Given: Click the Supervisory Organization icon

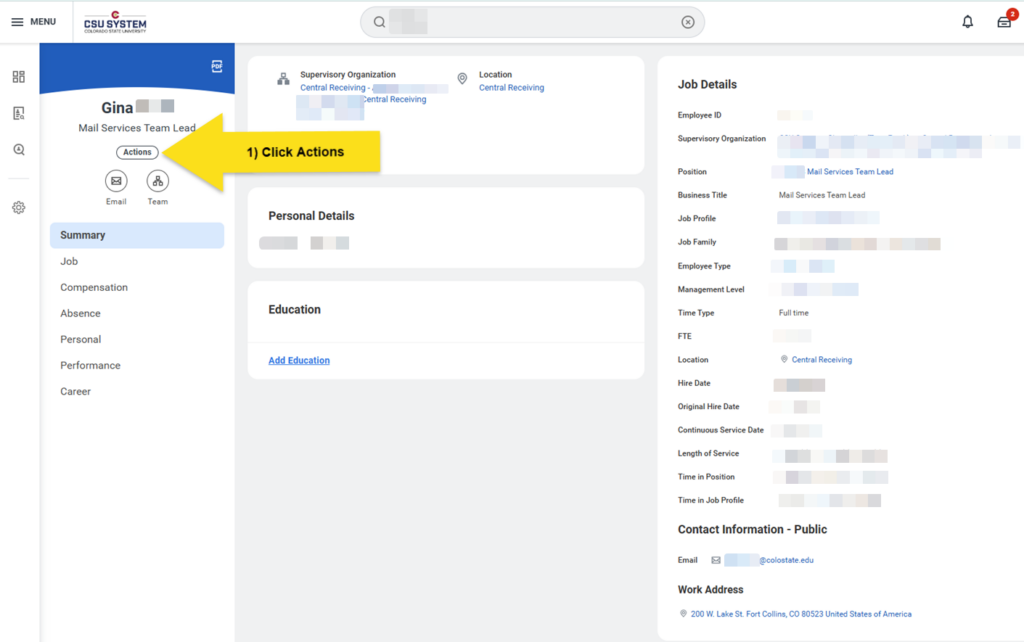Looking at the screenshot, I should coord(283,79).
